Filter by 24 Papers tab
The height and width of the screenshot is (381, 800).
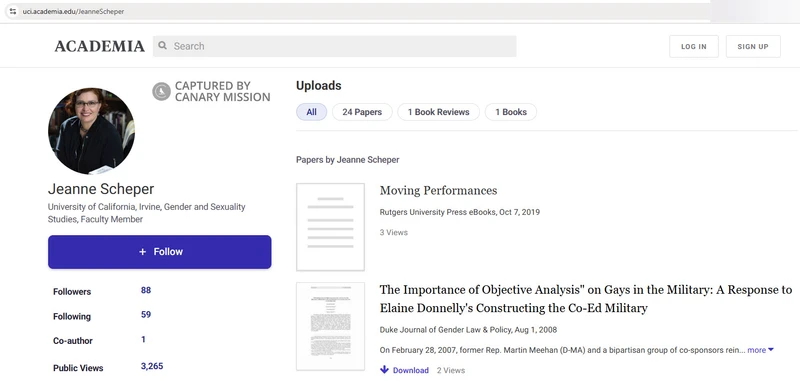pyautogui.click(x=362, y=112)
